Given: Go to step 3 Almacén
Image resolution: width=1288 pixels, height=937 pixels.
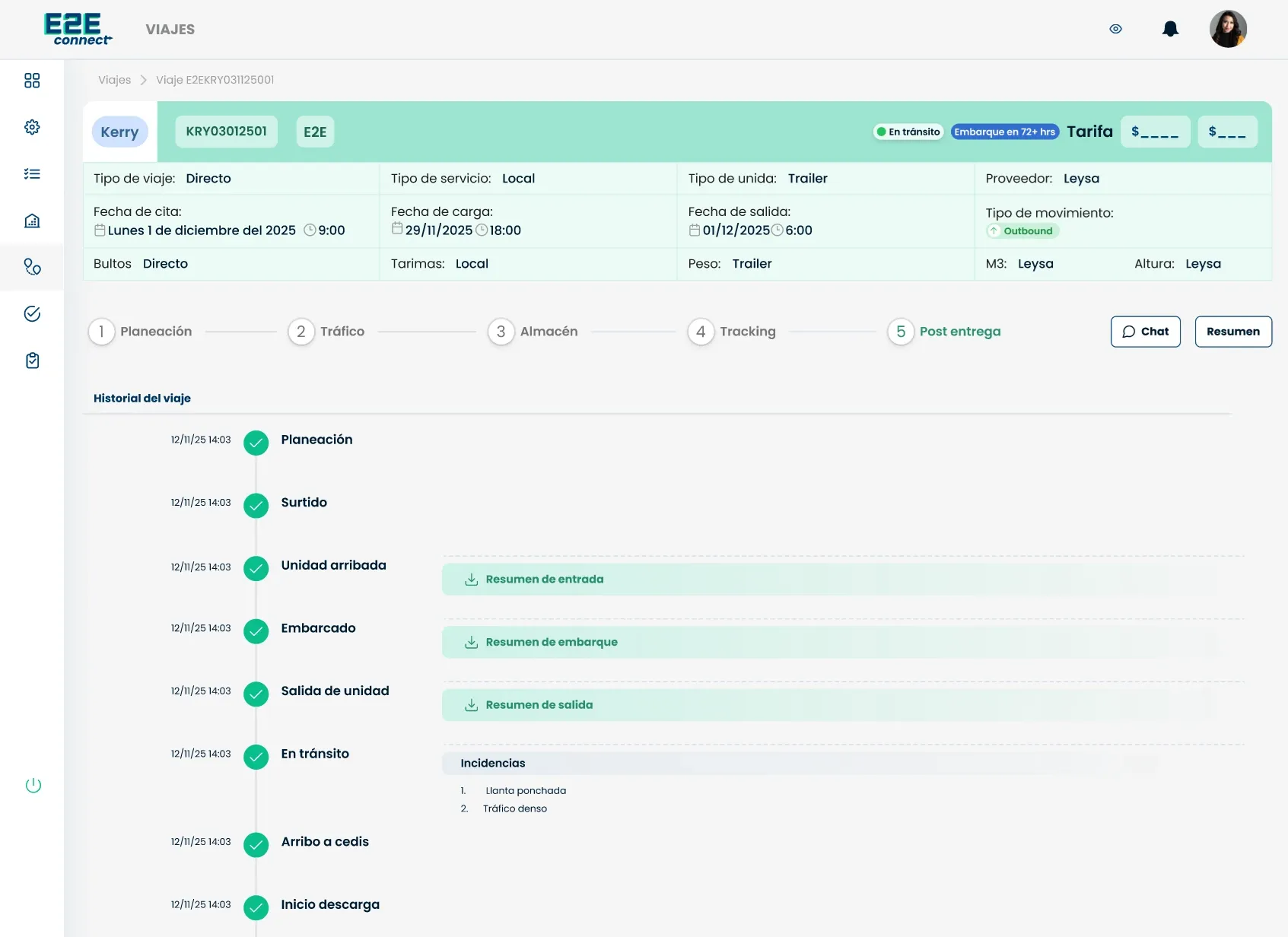Looking at the screenshot, I should click(x=533, y=332).
